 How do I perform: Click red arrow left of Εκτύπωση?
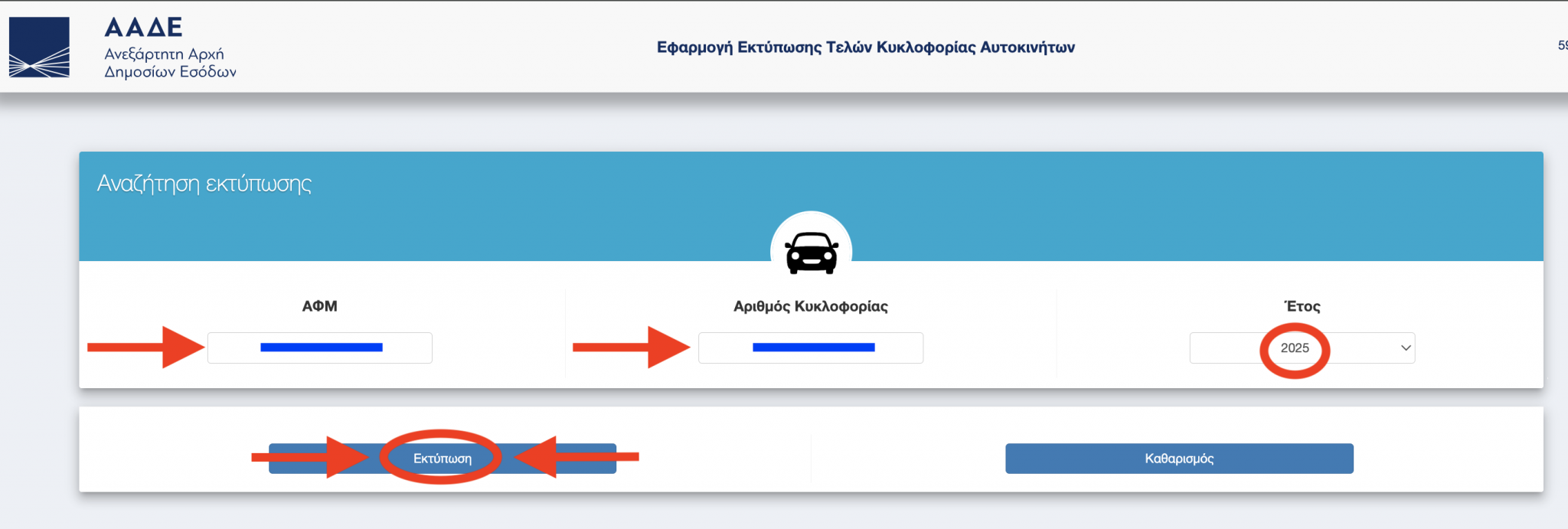[310, 457]
